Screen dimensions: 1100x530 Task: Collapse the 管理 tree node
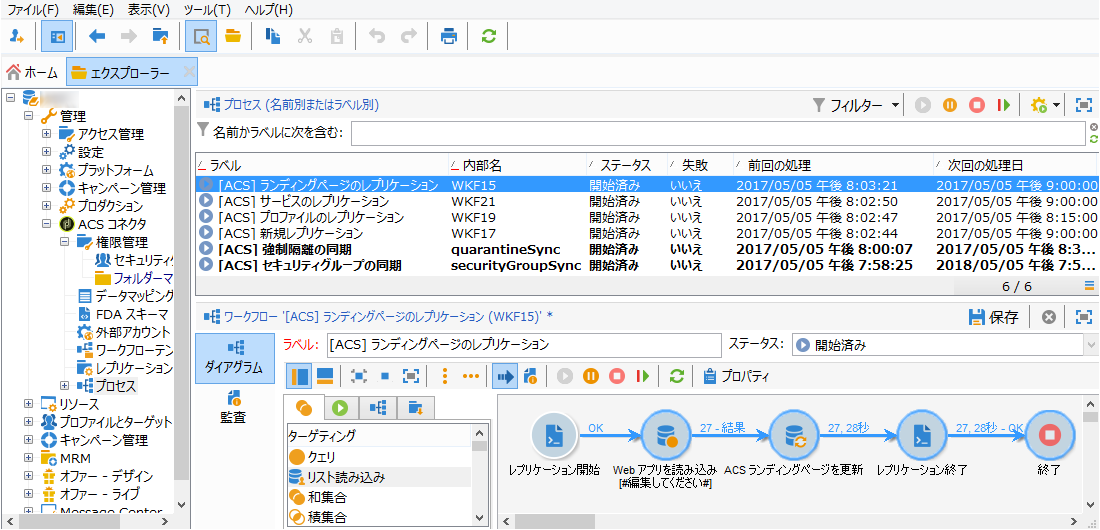coord(29,116)
